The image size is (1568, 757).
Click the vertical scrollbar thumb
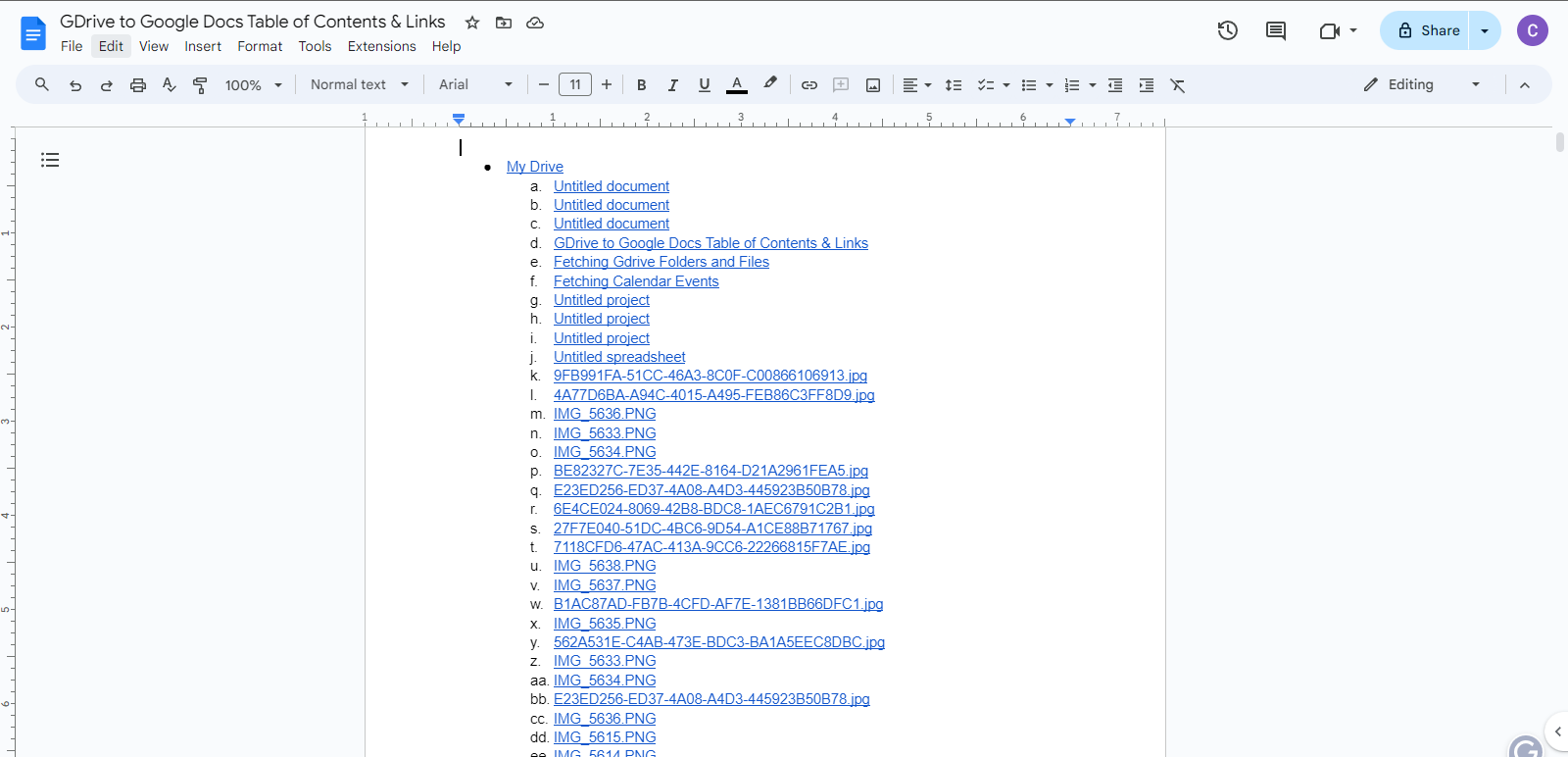(1560, 142)
